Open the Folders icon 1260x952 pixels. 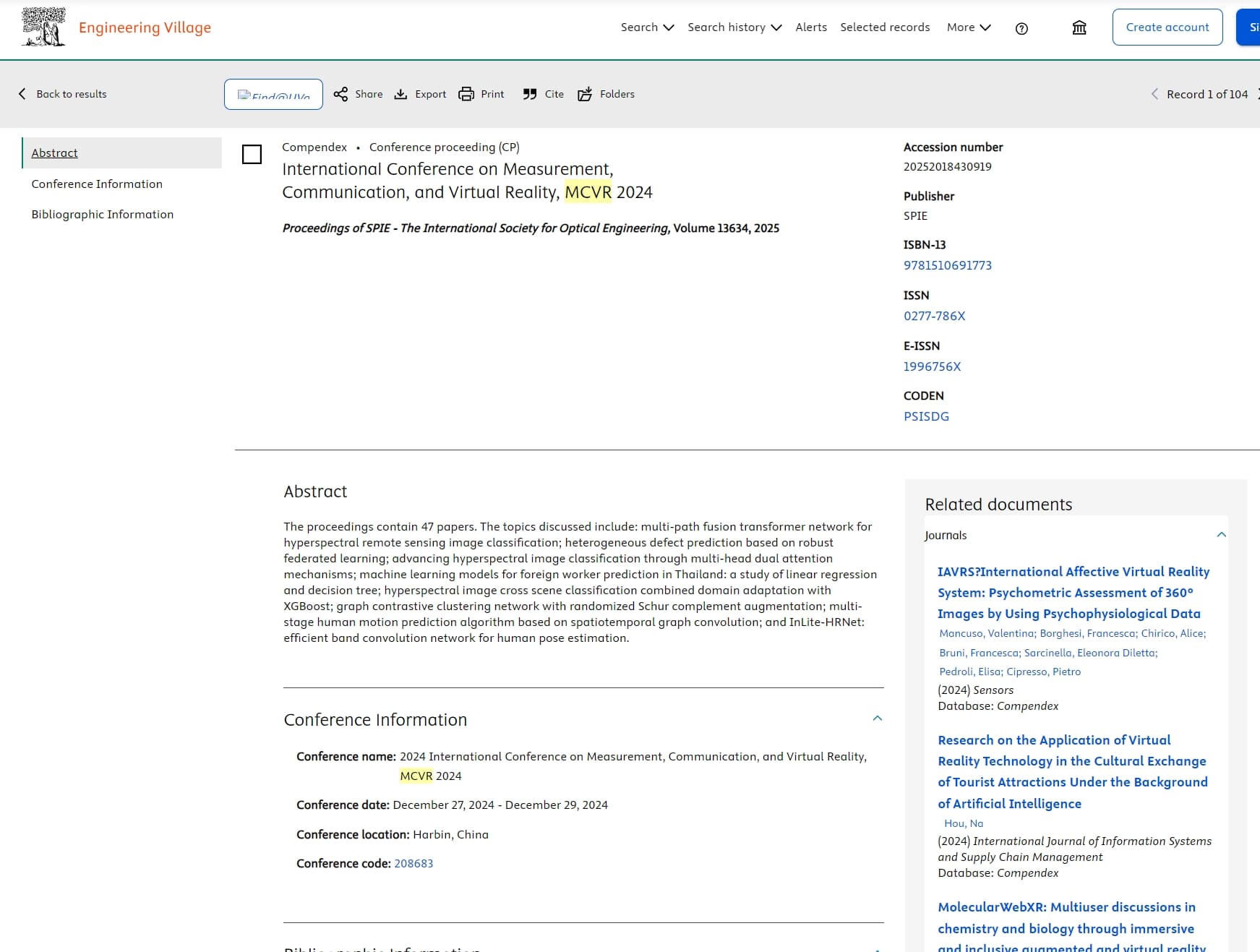click(585, 94)
